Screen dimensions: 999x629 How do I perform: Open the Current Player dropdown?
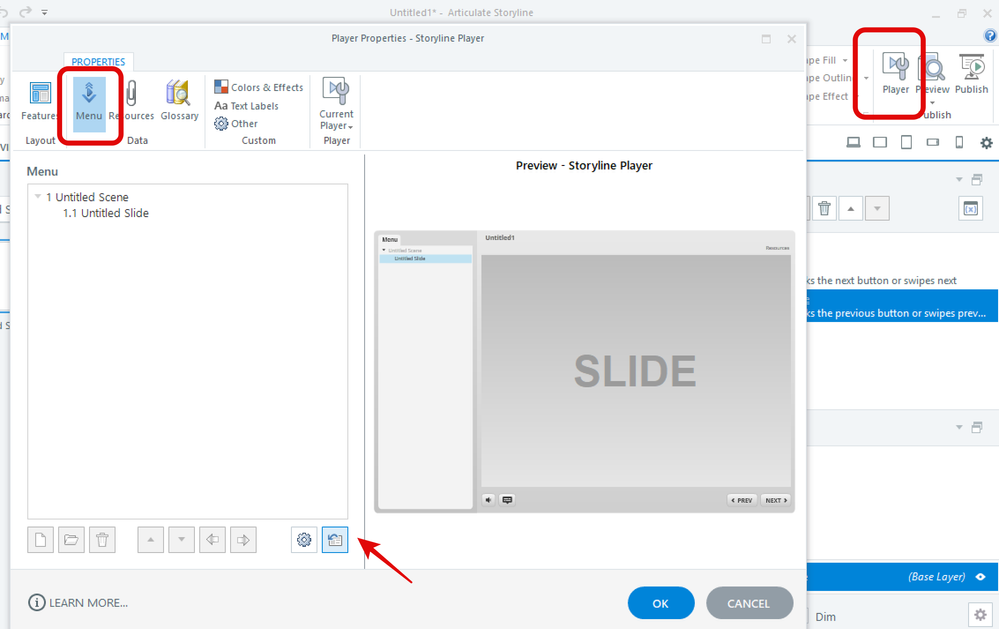336,105
